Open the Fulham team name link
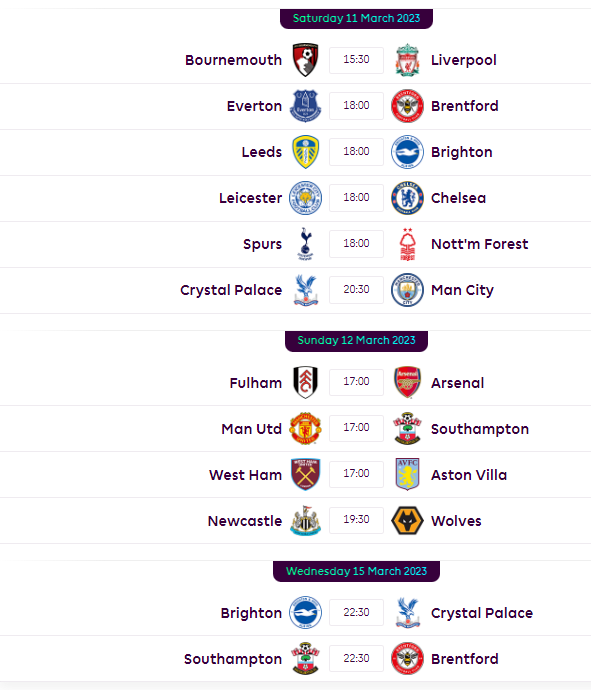Viewport: 591px width, 690px height. click(256, 383)
